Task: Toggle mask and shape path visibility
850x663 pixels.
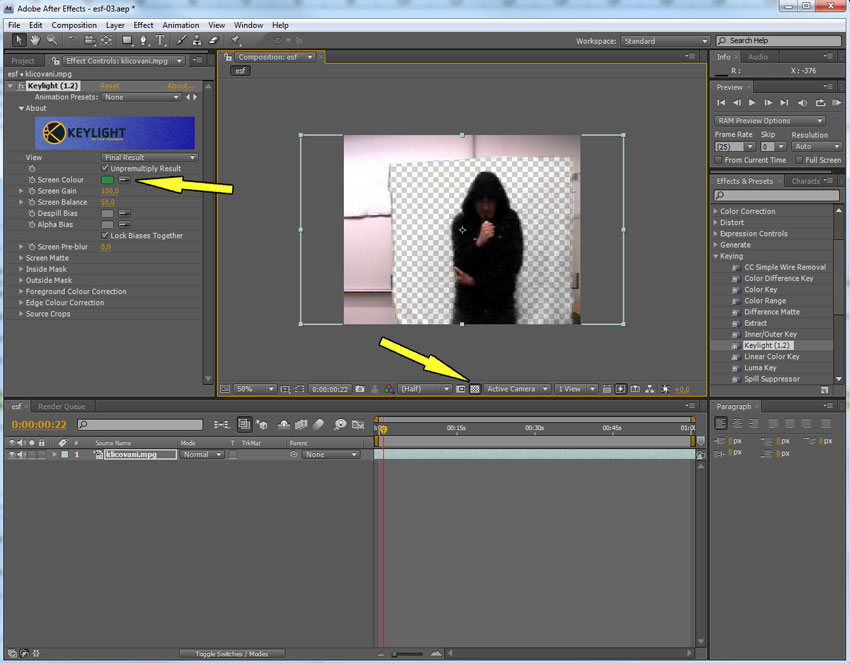Action: pos(299,389)
